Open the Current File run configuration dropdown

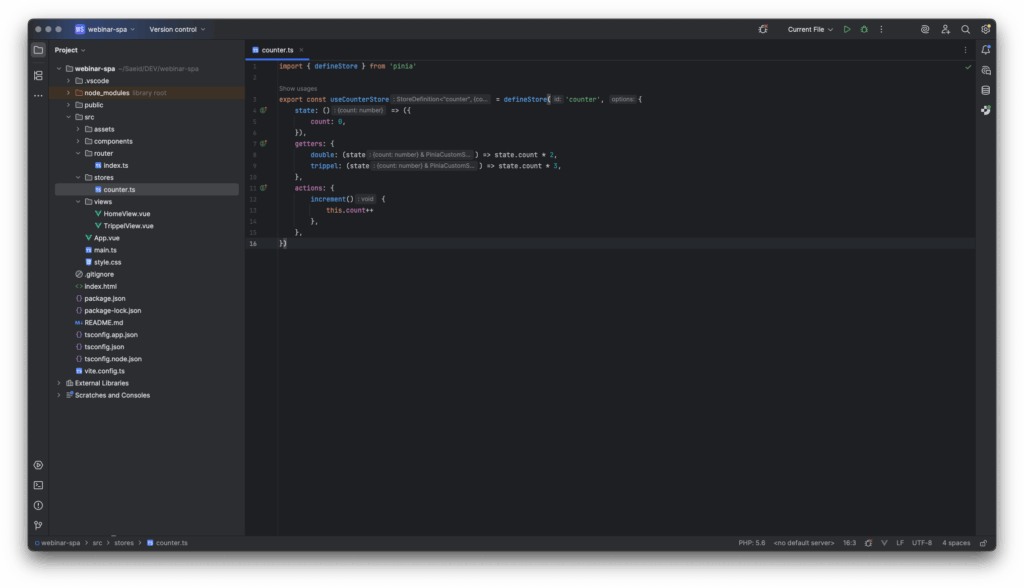click(810, 29)
